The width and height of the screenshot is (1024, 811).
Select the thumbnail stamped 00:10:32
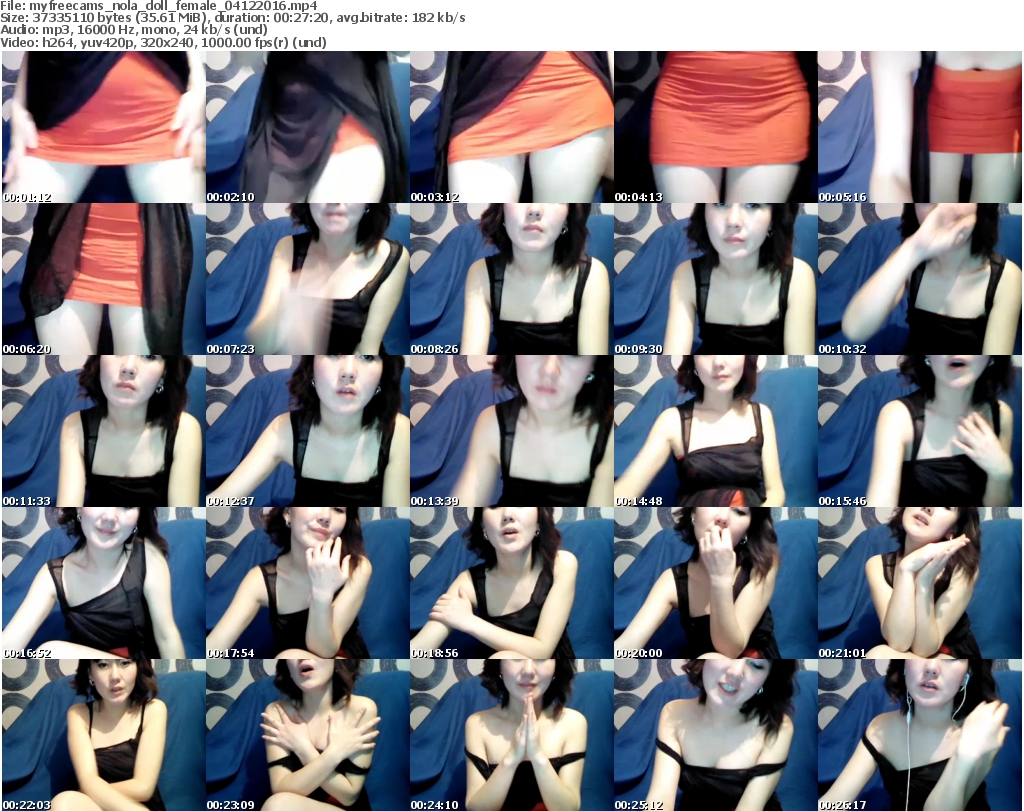click(x=920, y=279)
